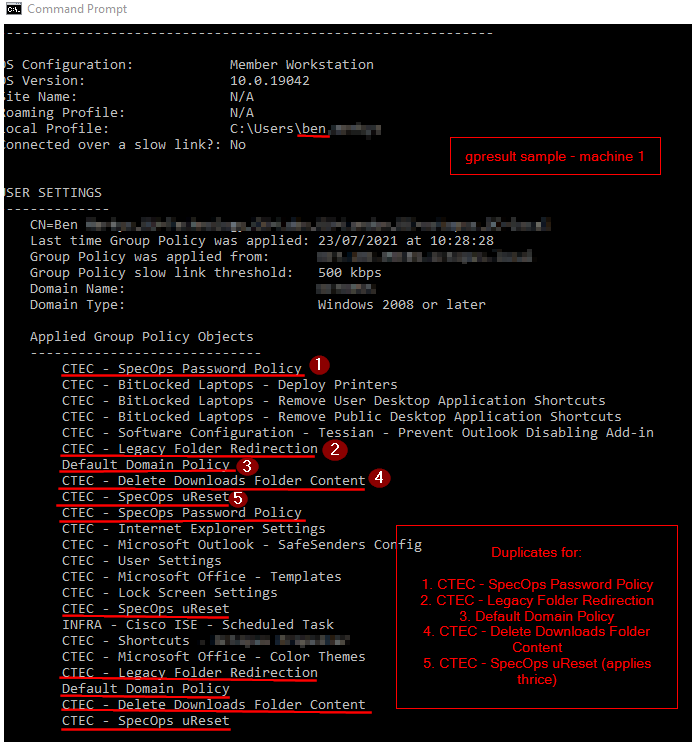Click the OS version value '10.0.19042'
The width and height of the screenshot is (698, 749).
(x=269, y=81)
